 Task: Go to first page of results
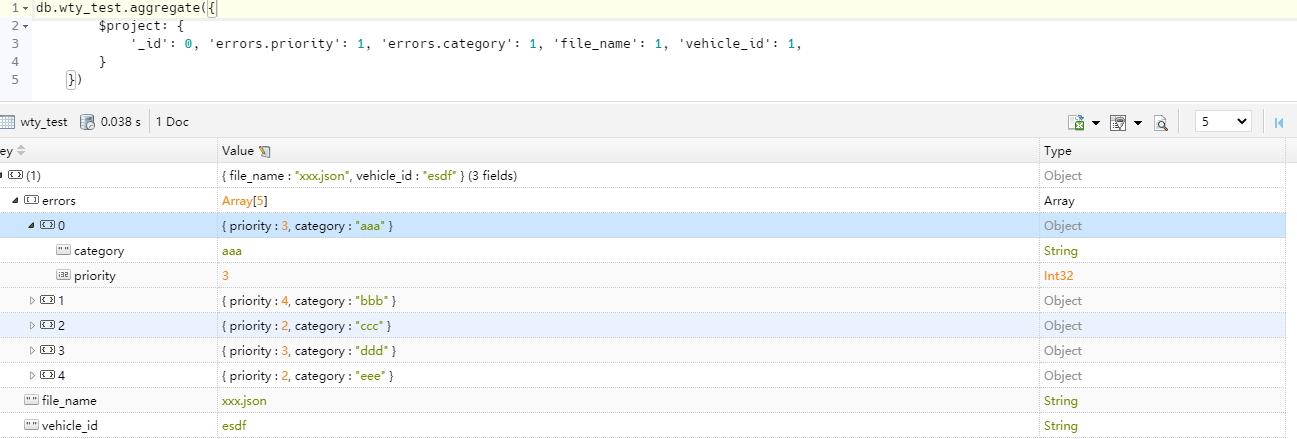point(1278,122)
